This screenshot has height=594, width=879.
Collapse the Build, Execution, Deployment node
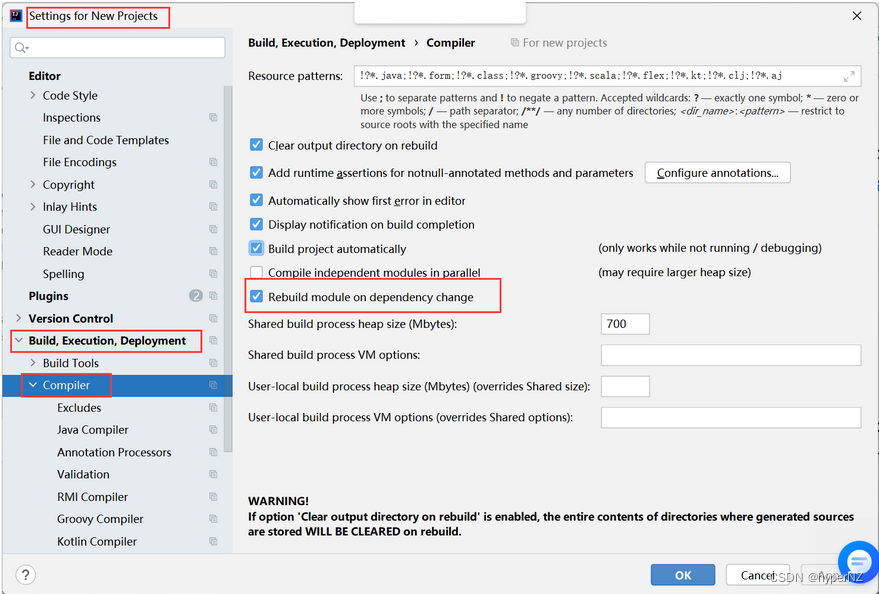click(x=18, y=341)
